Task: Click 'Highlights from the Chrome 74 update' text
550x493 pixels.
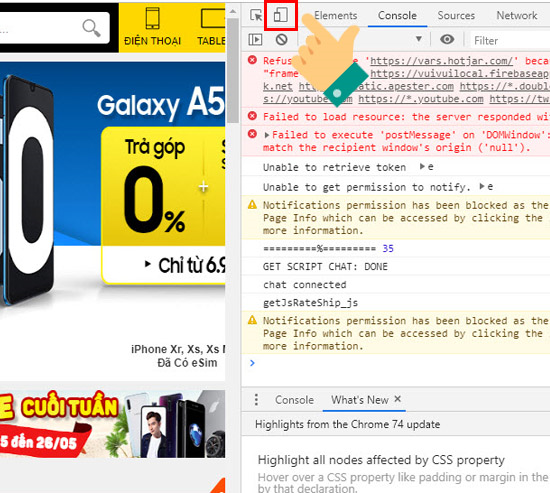Action: 347,424
